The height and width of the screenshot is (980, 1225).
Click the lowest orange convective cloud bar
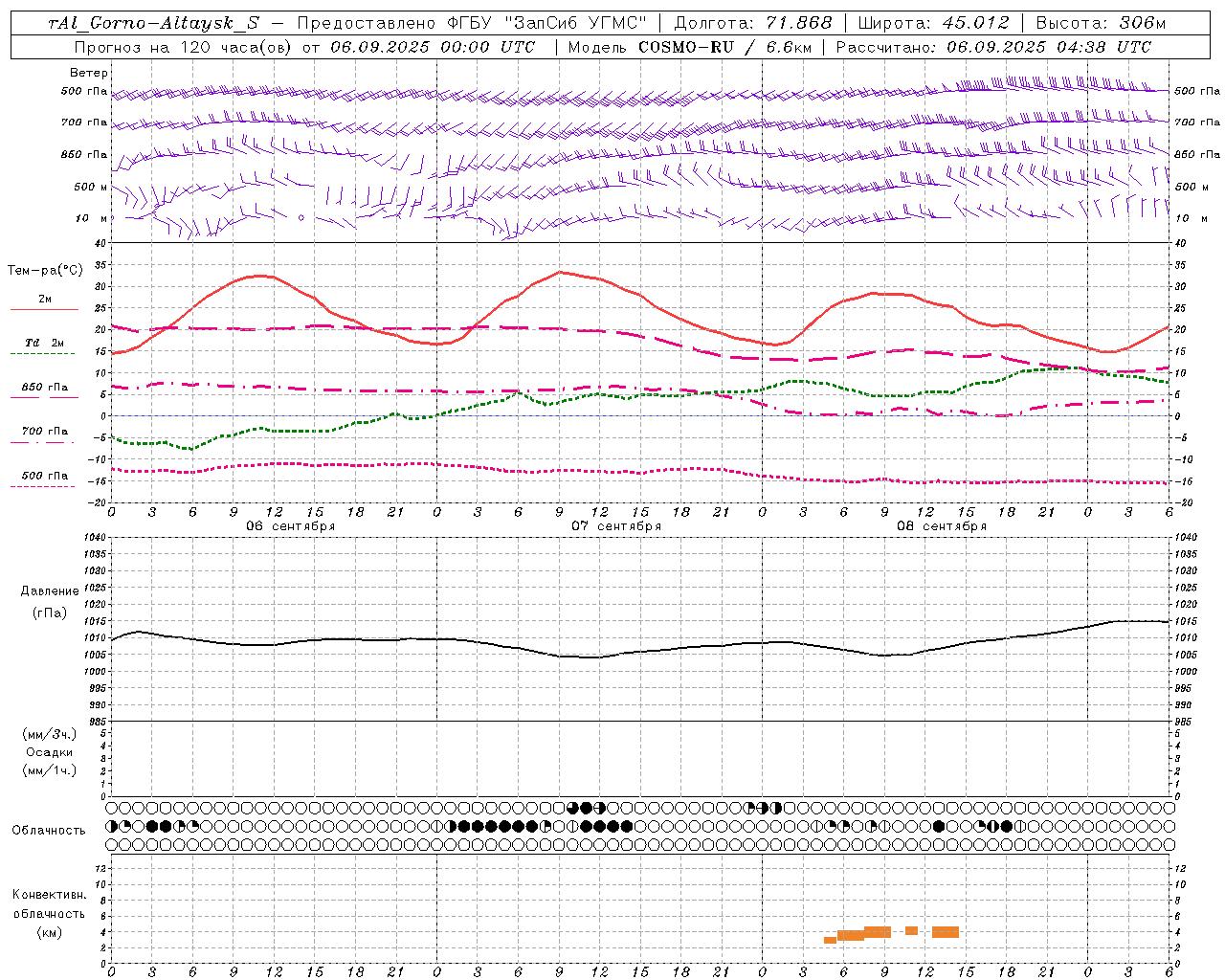click(830, 940)
